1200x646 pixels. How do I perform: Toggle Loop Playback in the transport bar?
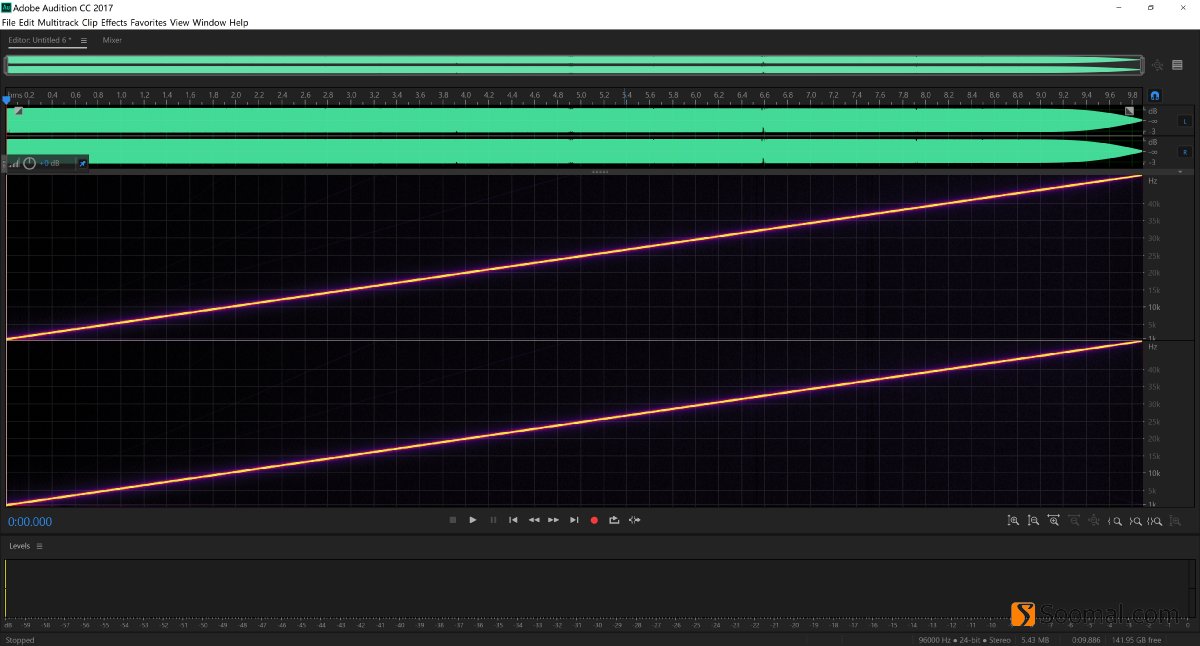click(x=614, y=520)
